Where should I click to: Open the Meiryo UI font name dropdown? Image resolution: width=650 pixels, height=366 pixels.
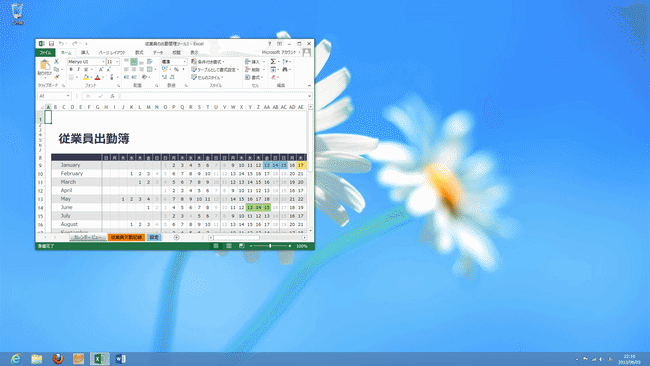click(x=86, y=62)
